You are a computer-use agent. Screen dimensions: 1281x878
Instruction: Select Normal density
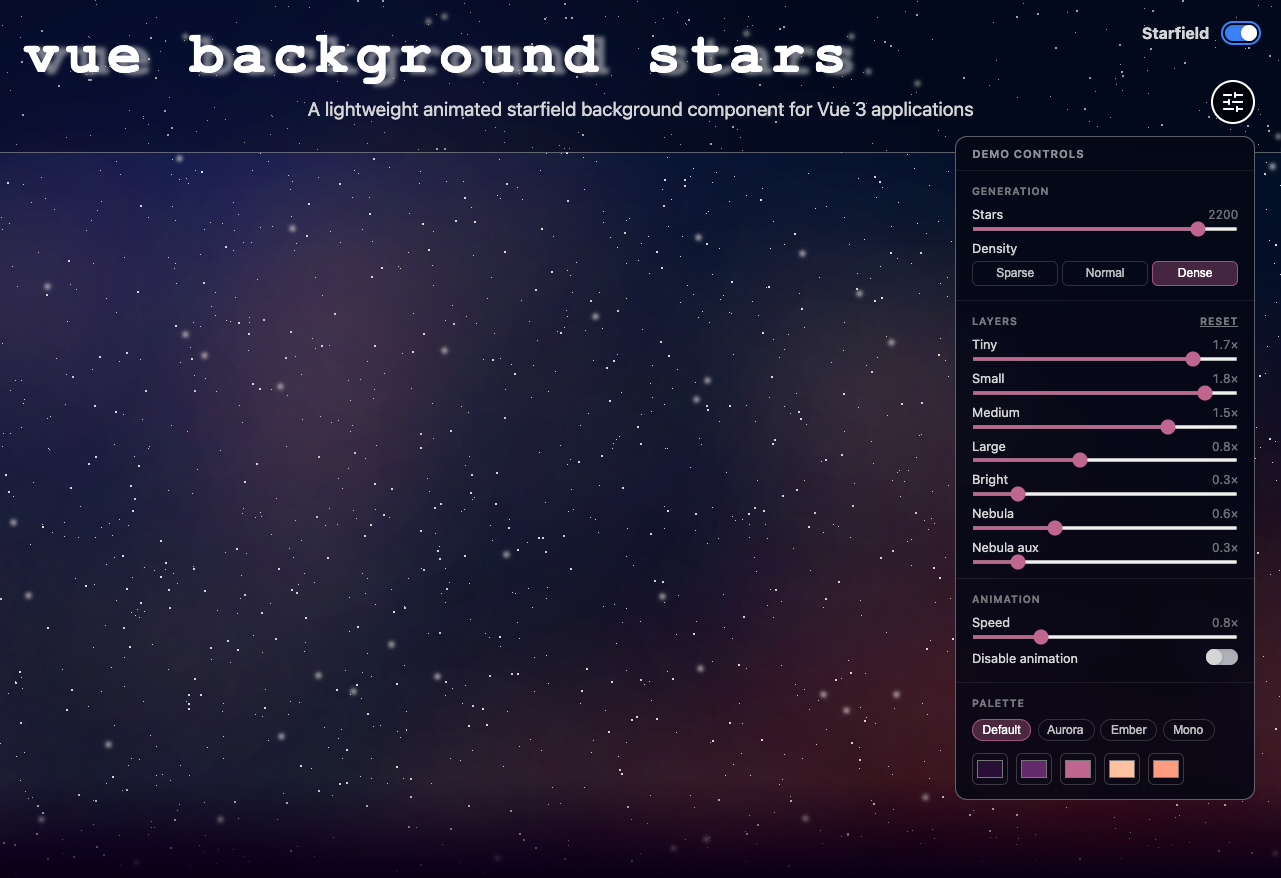1105,273
